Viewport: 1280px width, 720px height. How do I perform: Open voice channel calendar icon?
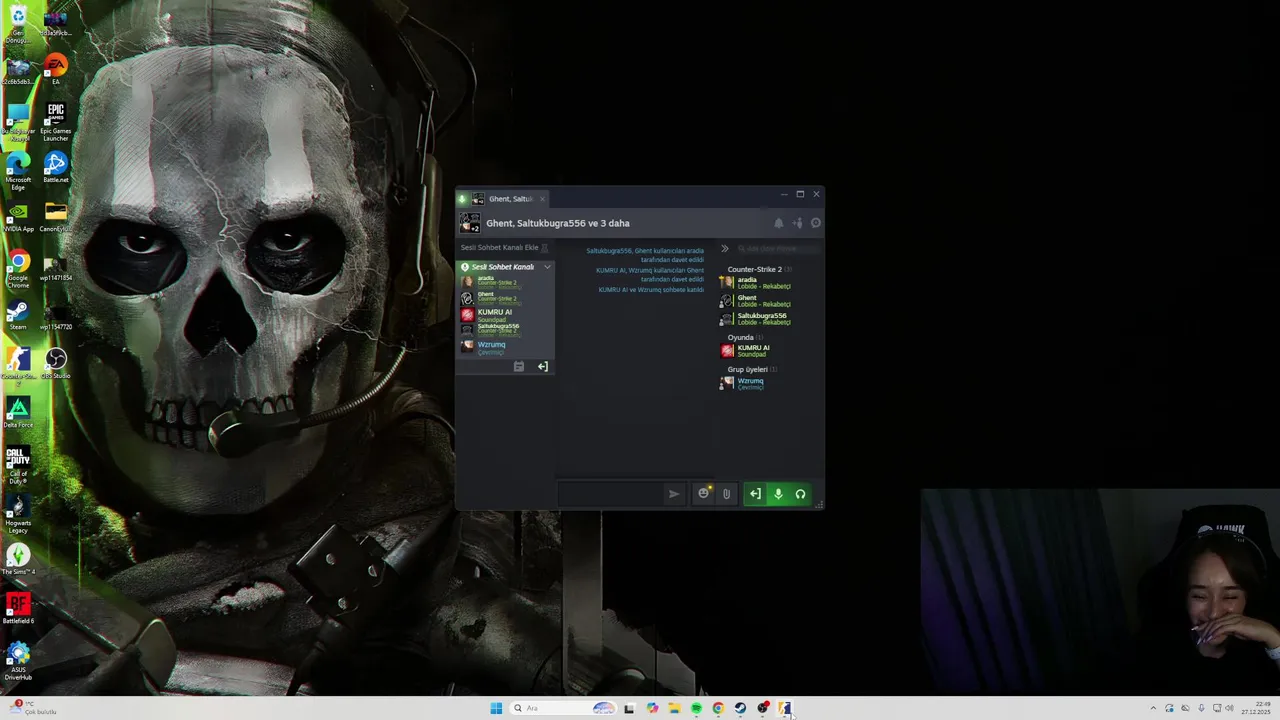[519, 366]
